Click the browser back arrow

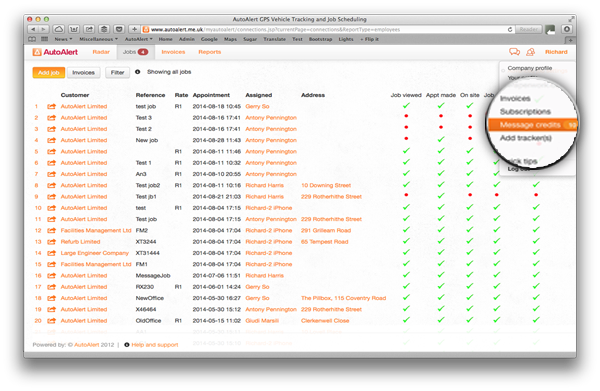pos(33,29)
